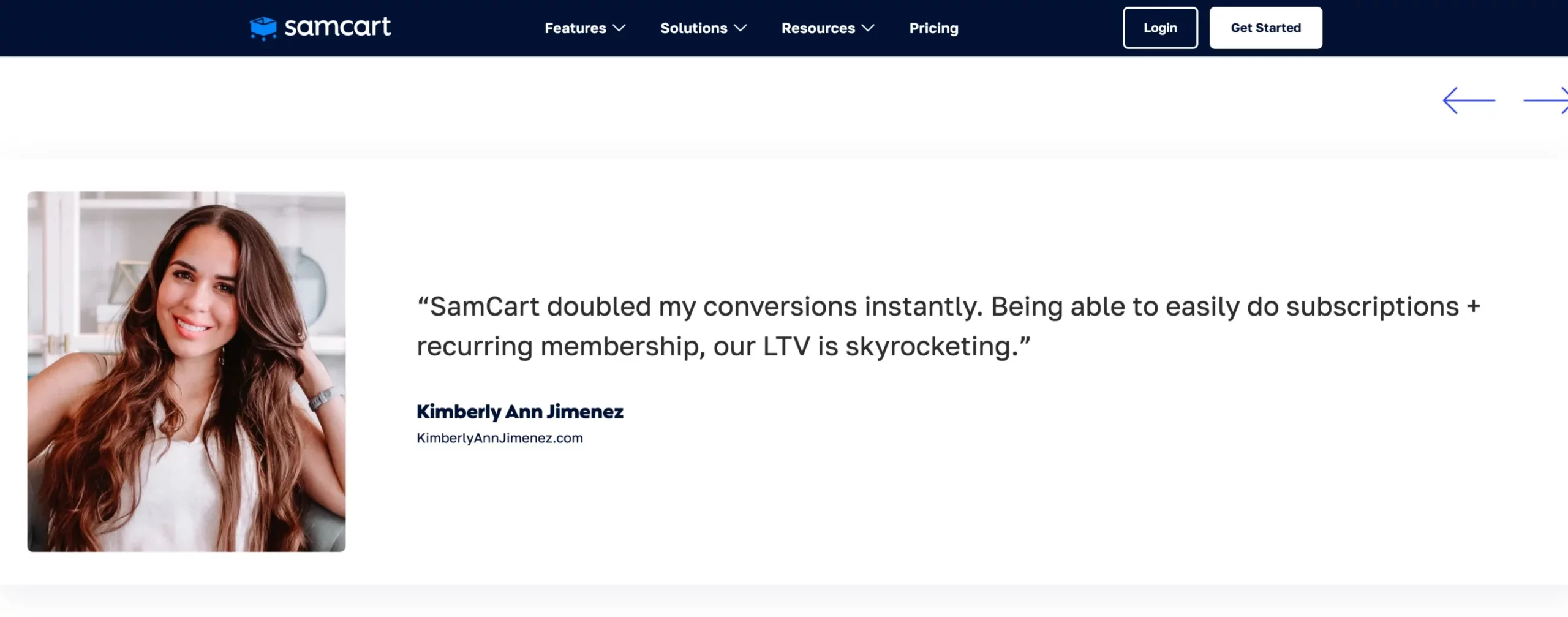Click the SamCart logo in header
Screen dimensions: 1568x617
point(320,28)
